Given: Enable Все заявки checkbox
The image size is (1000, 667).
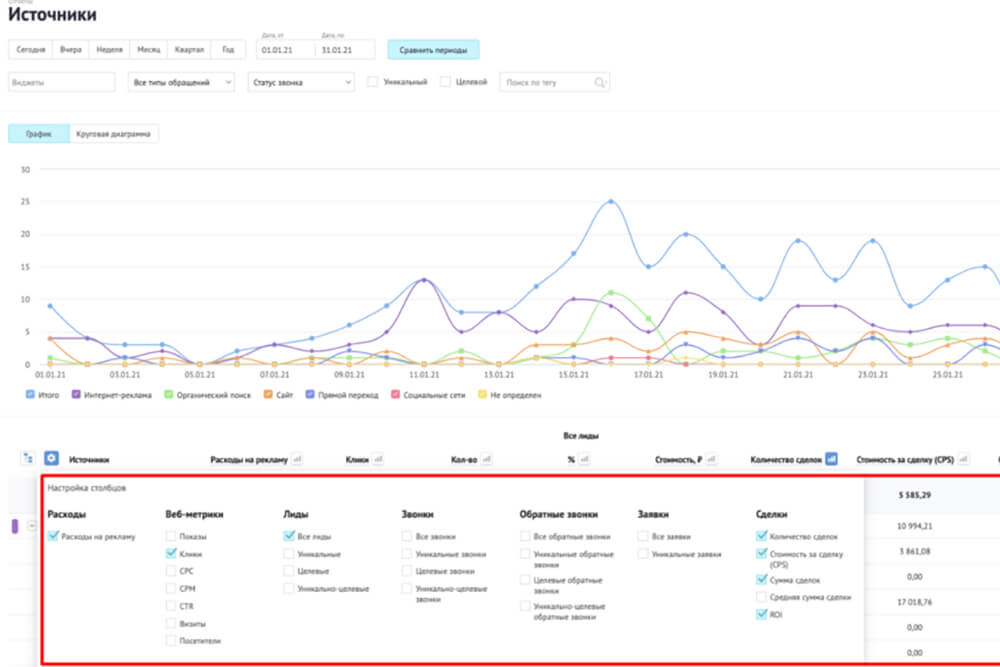Looking at the screenshot, I should 643,536.
